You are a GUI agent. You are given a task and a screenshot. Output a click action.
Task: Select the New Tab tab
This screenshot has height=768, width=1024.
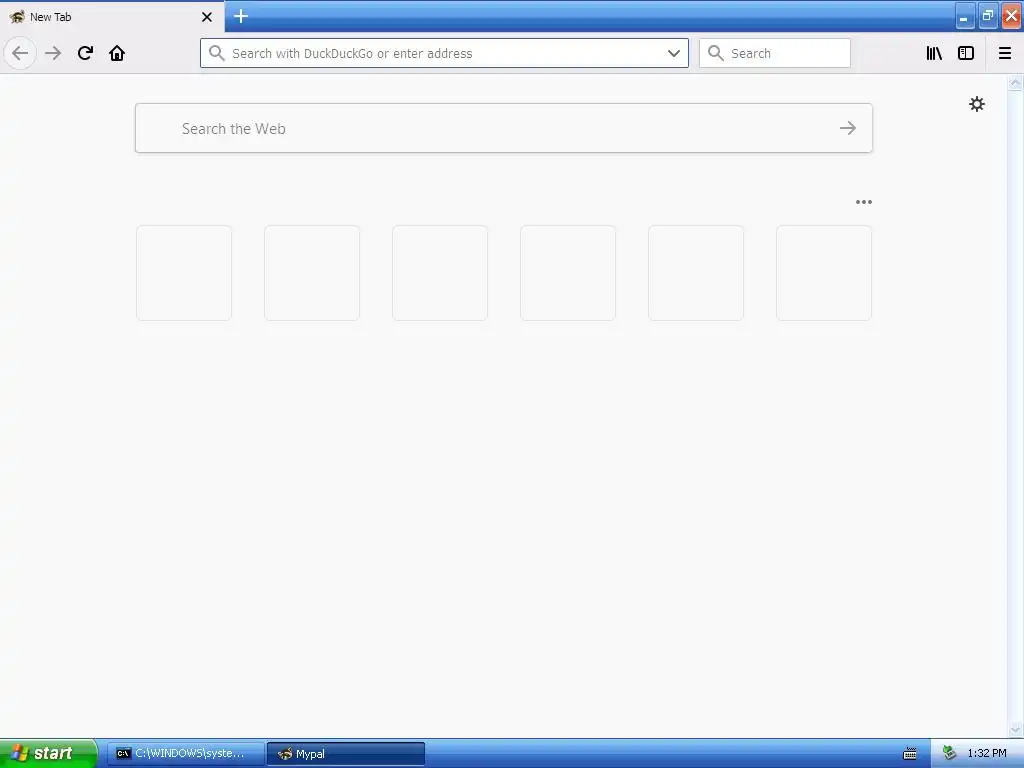[112, 17]
